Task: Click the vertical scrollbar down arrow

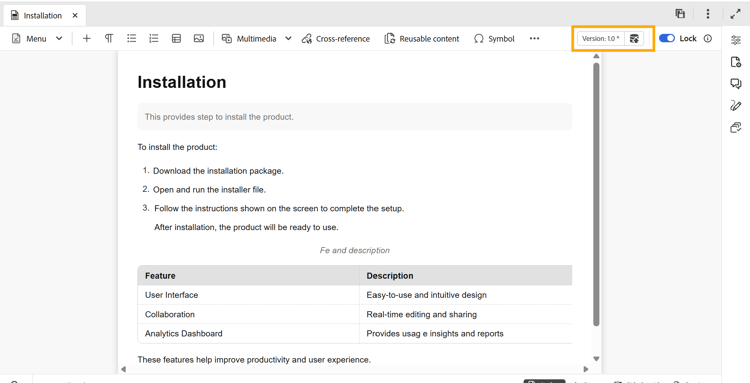Action: pos(596,359)
